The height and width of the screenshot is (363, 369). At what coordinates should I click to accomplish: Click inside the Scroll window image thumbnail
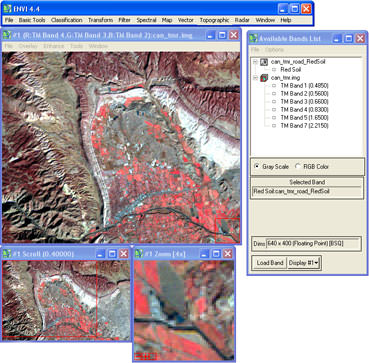coord(66,300)
